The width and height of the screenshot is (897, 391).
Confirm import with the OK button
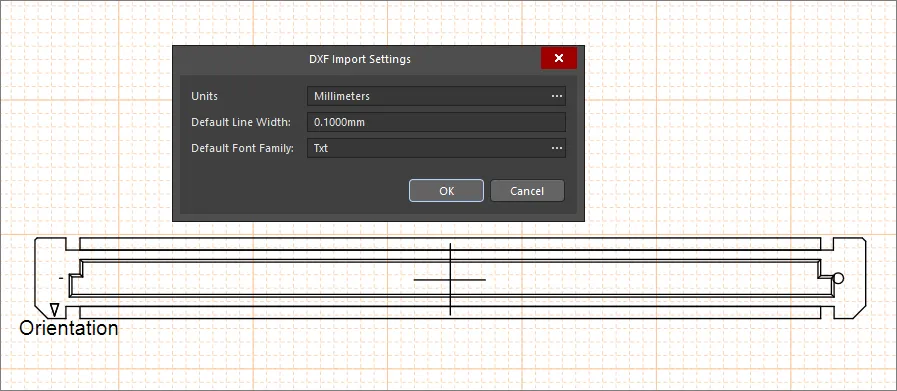446,191
